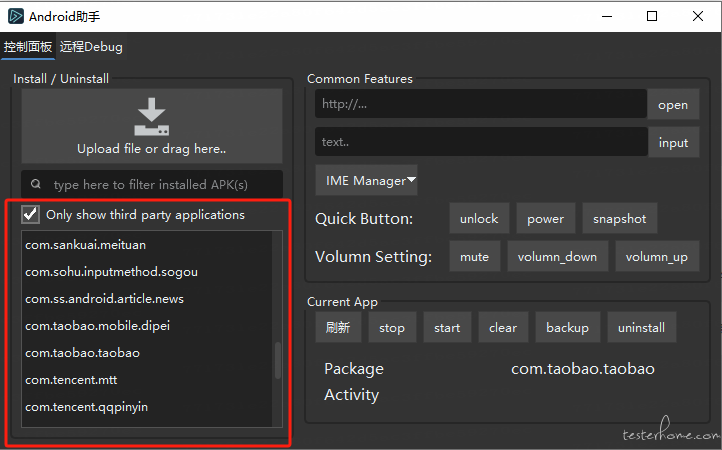722x450 pixels.
Task: Mute the device volume
Action: [475, 257]
